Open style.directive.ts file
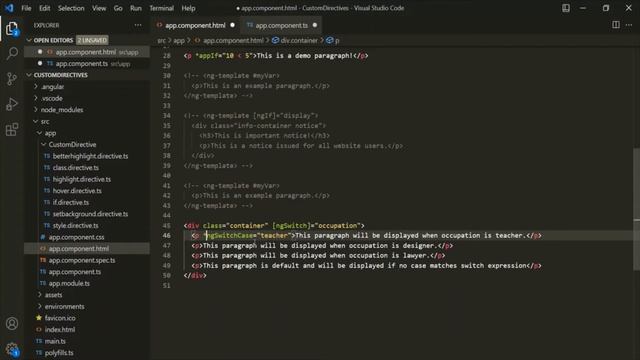This screenshot has height=360, width=640. (x=76, y=225)
